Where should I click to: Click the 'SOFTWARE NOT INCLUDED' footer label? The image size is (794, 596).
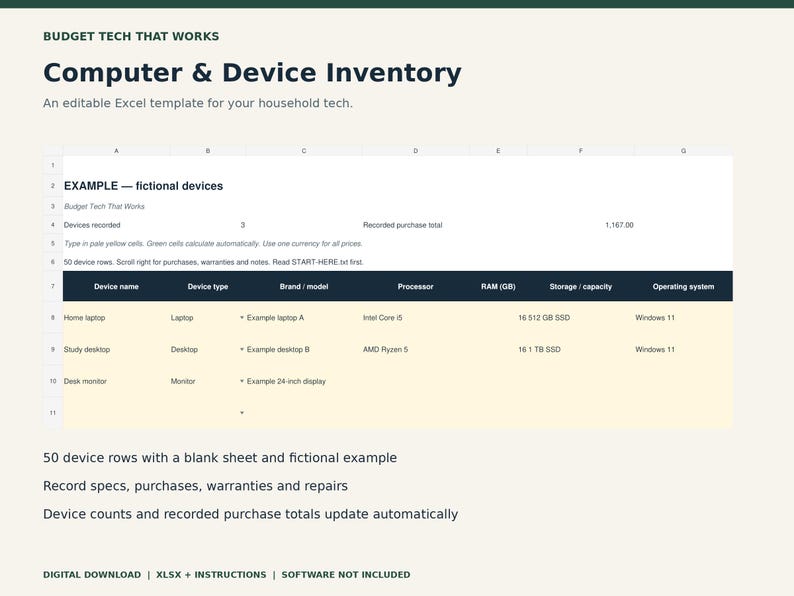(x=346, y=575)
